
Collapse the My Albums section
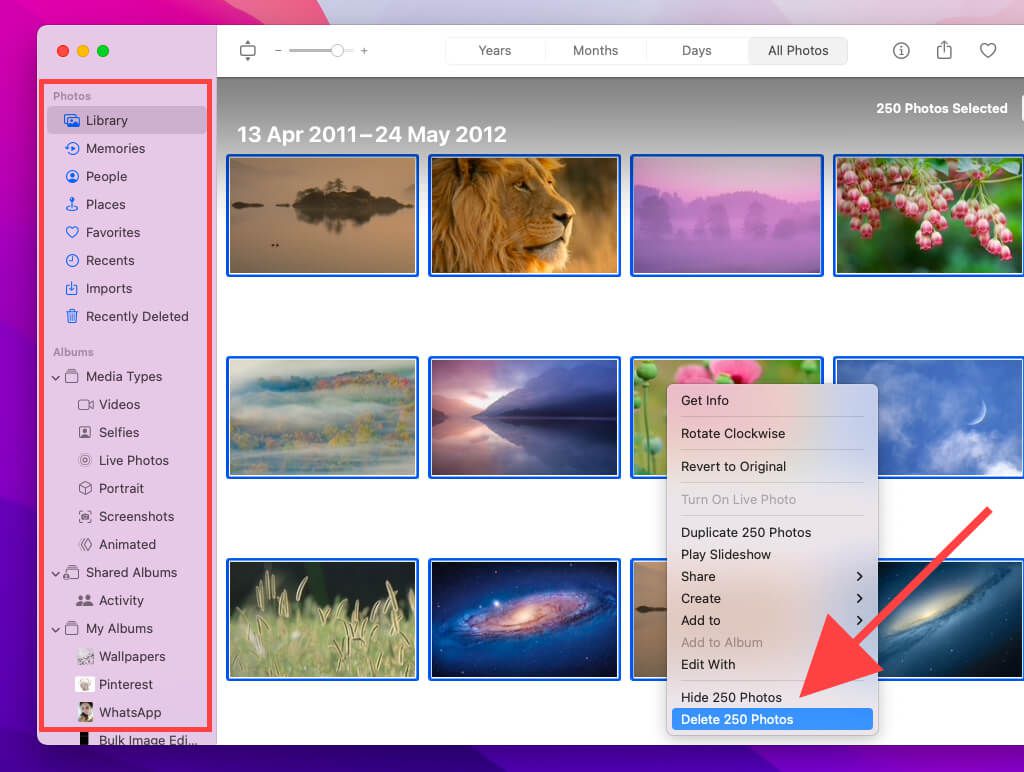(x=56, y=629)
